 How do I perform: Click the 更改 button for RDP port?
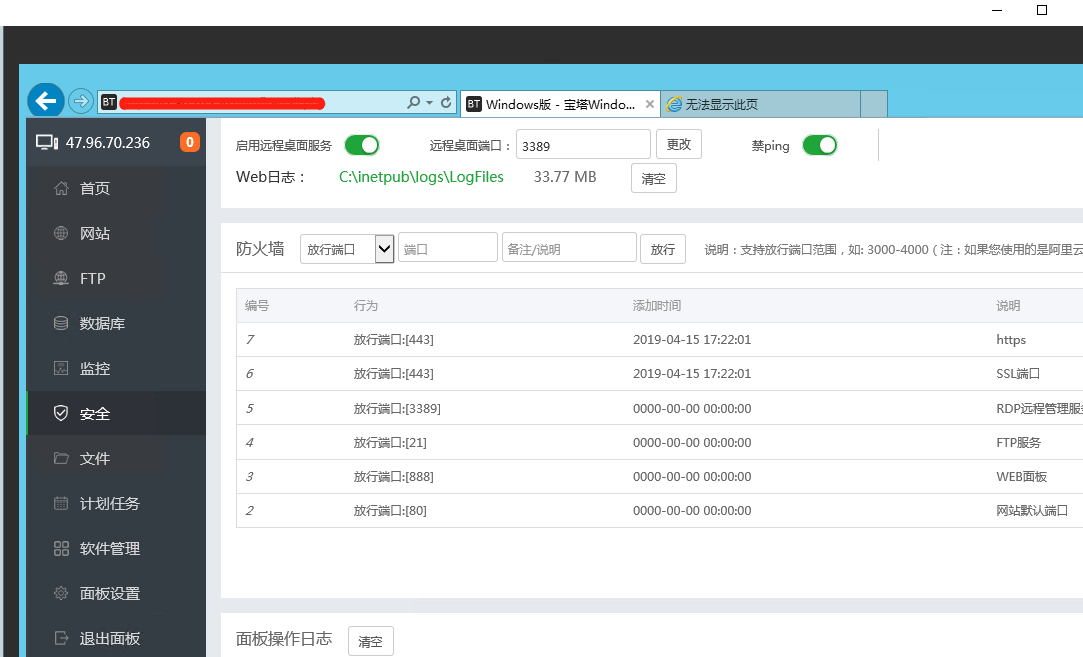click(679, 144)
